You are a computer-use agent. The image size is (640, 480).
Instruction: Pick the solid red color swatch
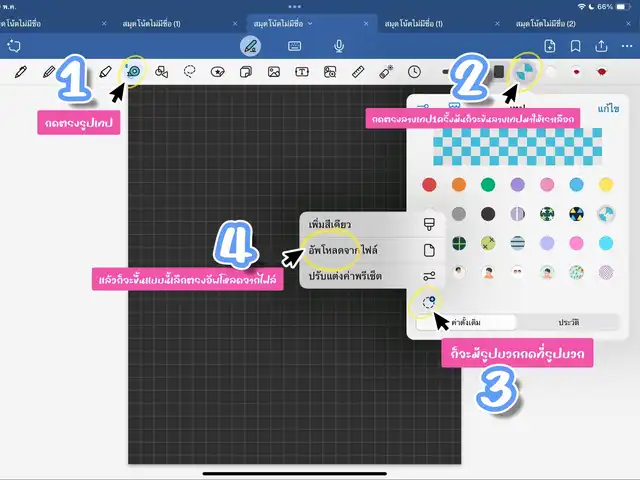click(429, 184)
